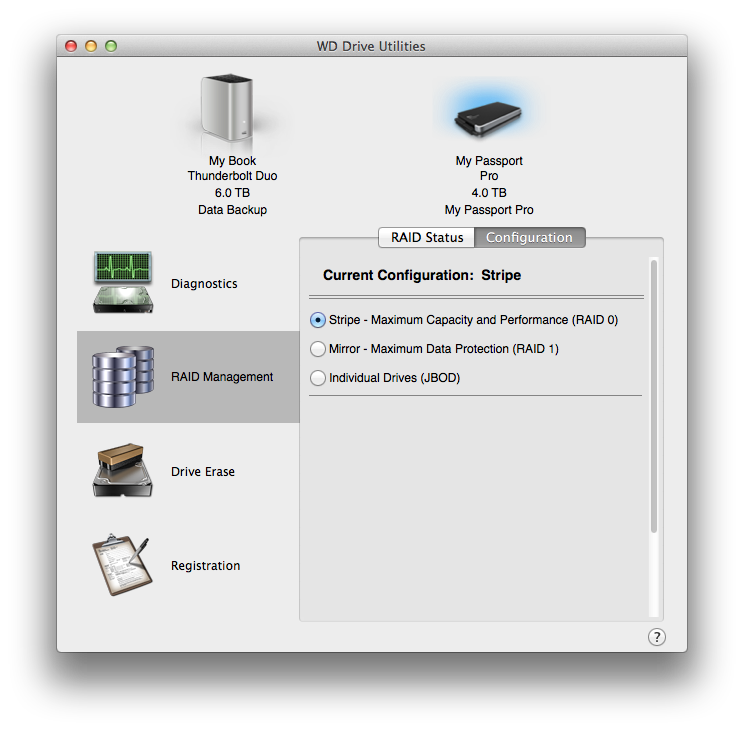744x731 pixels.
Task: Switch to the RAID Status tab
Action: tap(427, 237)
